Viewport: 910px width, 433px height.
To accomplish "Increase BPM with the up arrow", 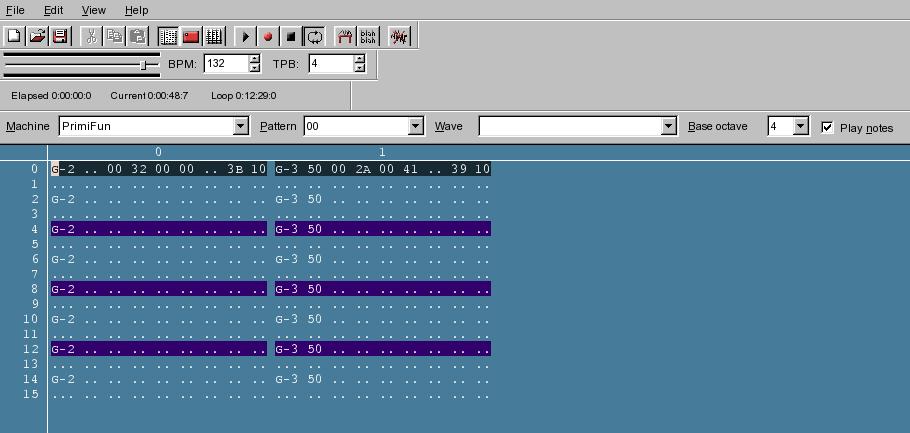I will (254, 59).
